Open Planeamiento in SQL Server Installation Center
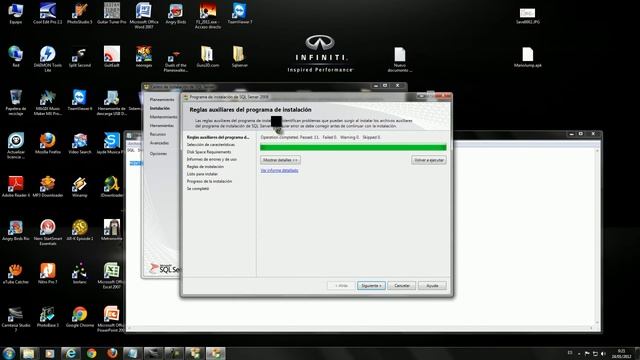The image size is (640, 360). click(162, 100)
